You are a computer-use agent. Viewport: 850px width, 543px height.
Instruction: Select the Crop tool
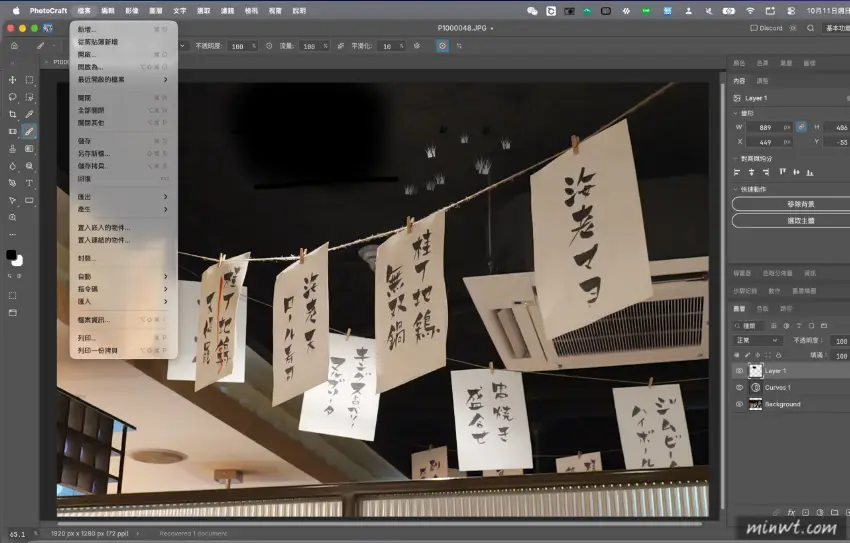coord(12,114)
